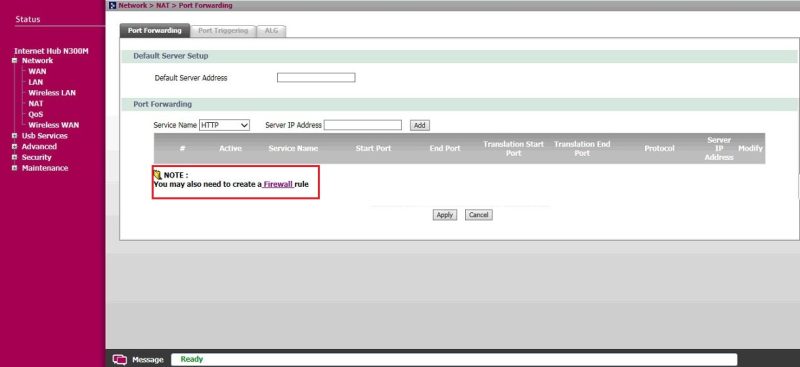Switch to the ALG tab

pos(271,31)
